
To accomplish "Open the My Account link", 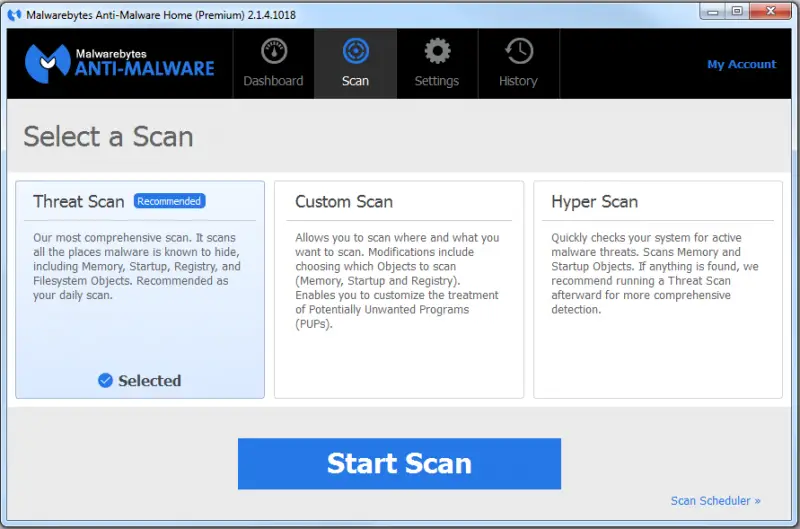I will point(741,64).
